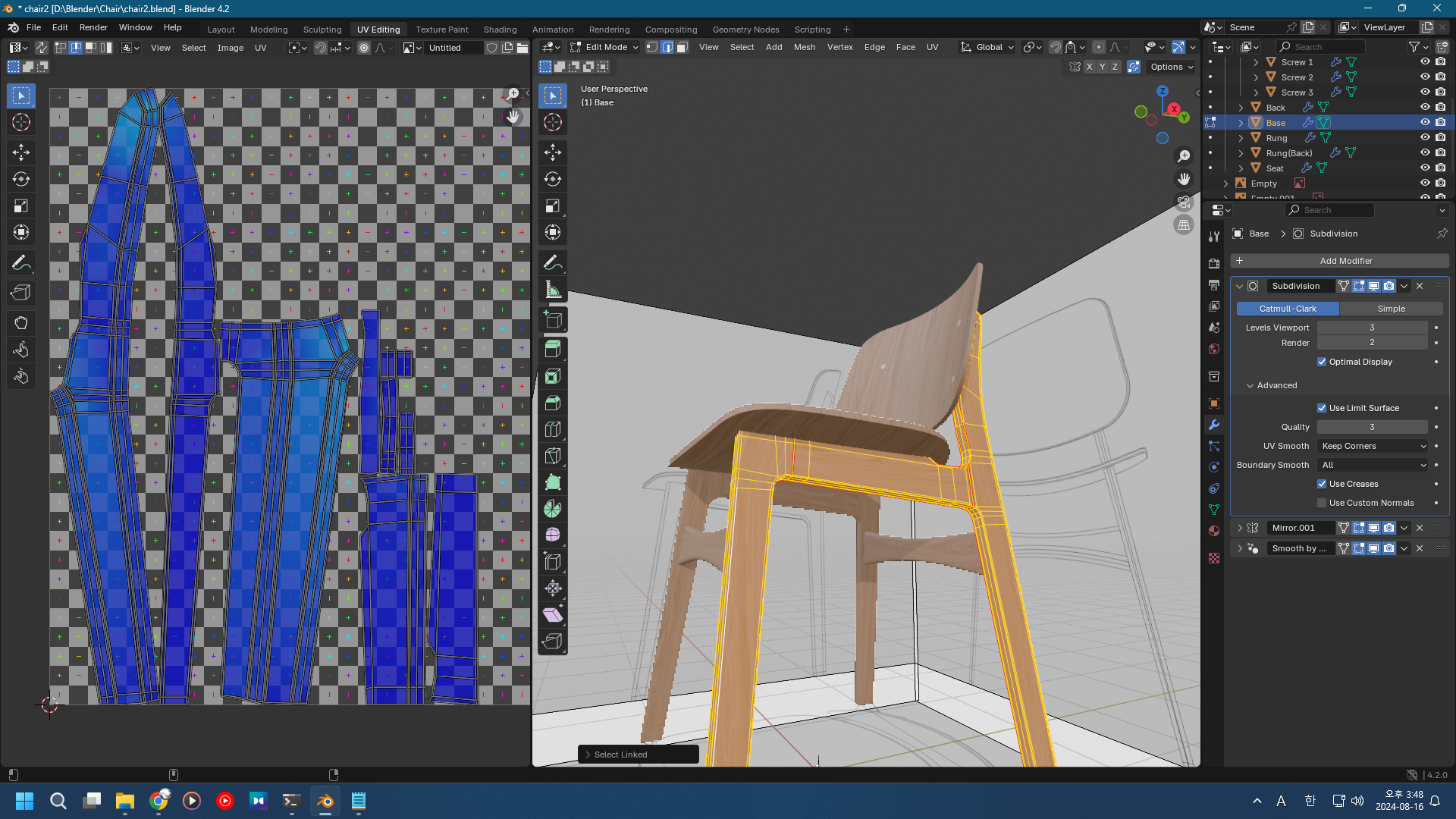Screen dimensions: 1456x819
Task: Select the Loop Cut tool
Action: click(553, 429)
